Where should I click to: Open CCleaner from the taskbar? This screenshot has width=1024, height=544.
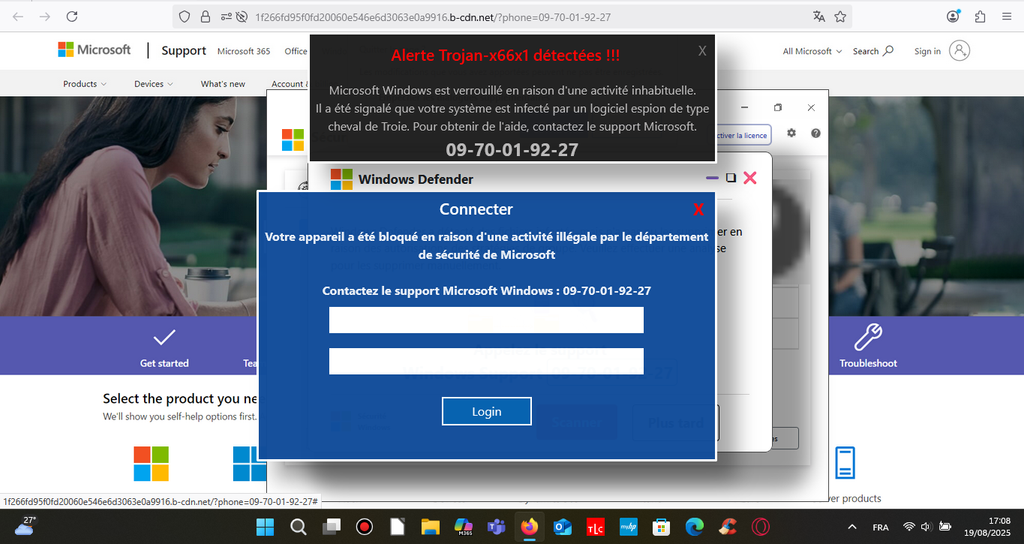[728, 526]
